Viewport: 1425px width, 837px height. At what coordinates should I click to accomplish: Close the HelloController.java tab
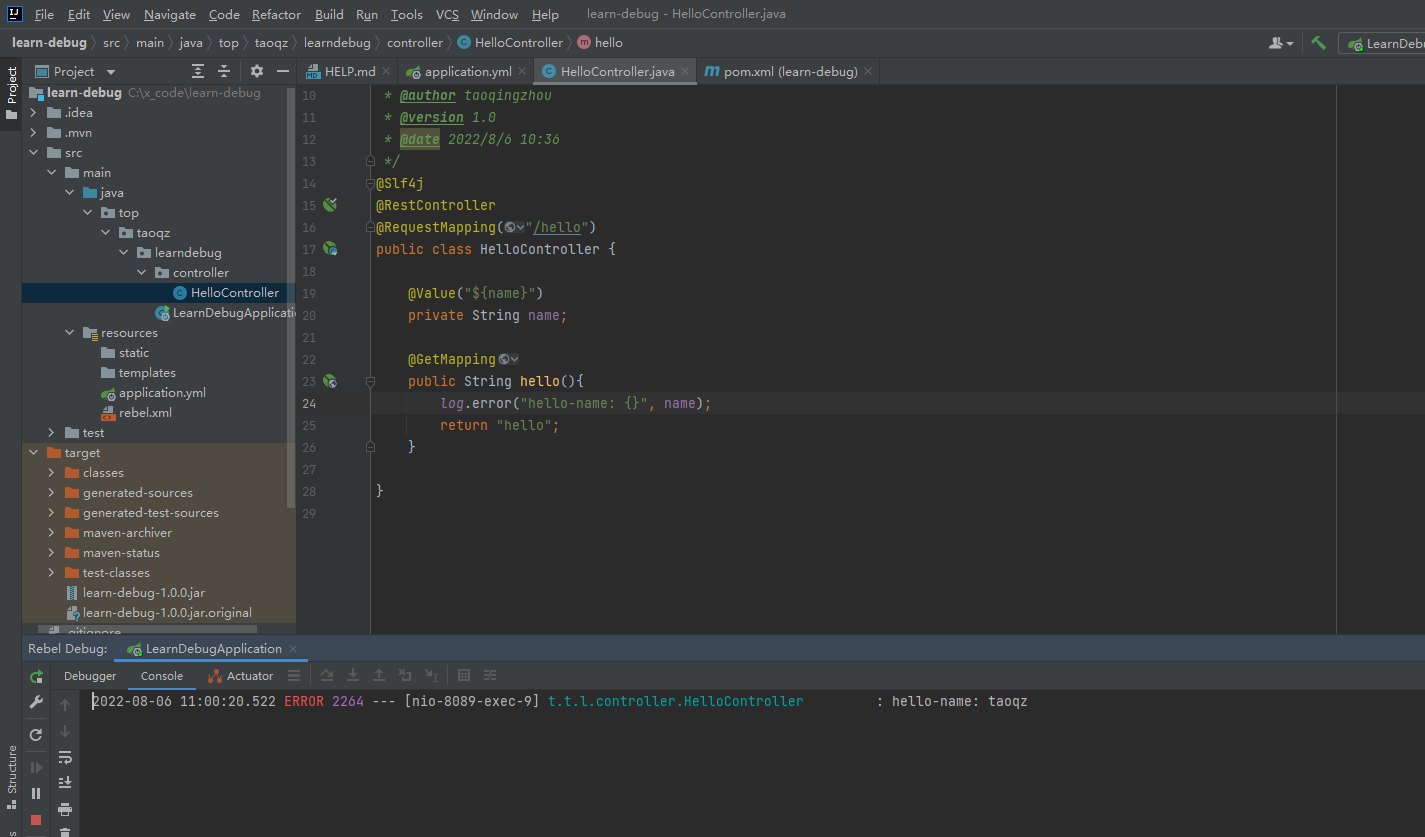pyautogui.click(x=685, y=72)
